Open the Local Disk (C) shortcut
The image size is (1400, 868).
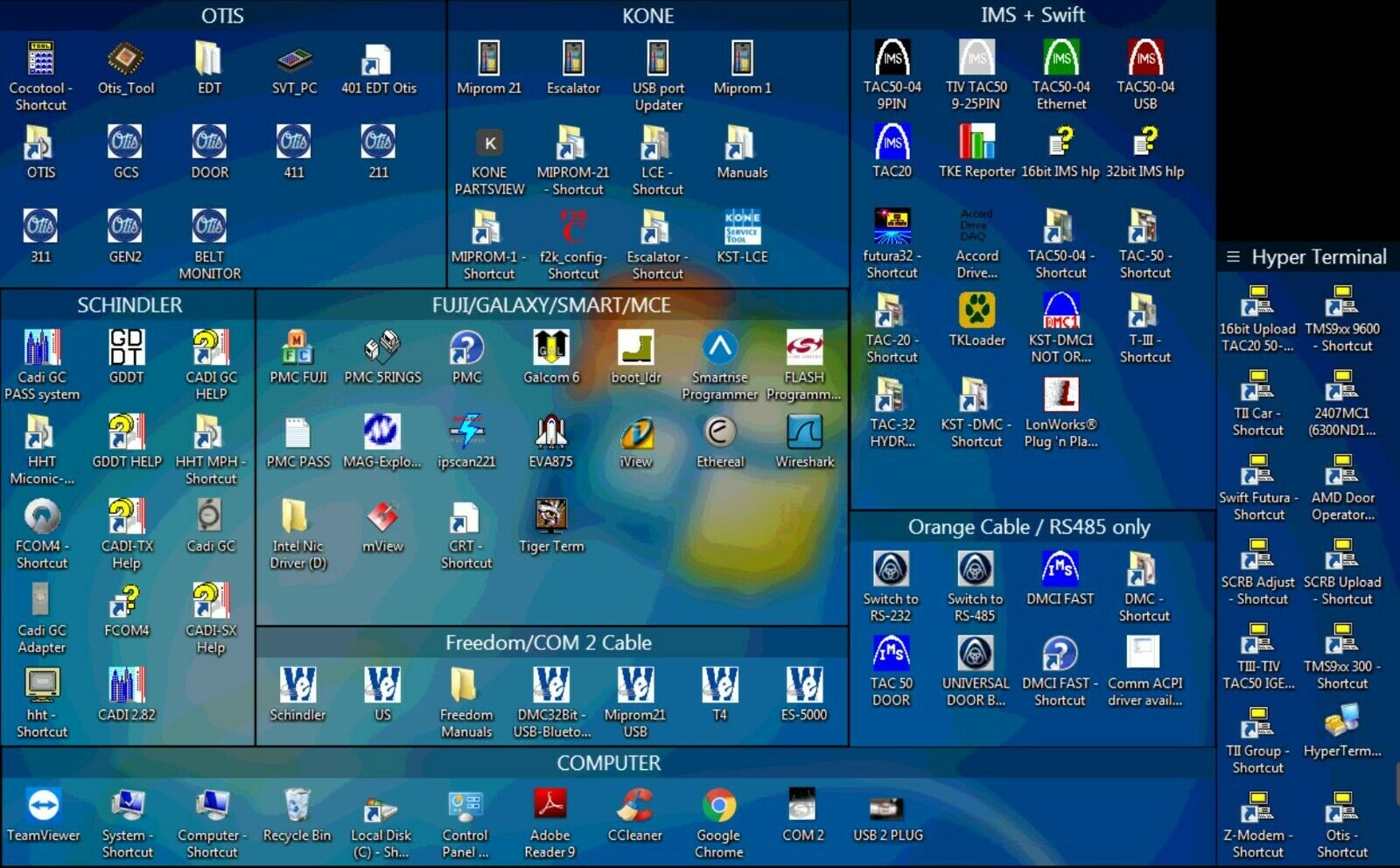tap(381, 807)
